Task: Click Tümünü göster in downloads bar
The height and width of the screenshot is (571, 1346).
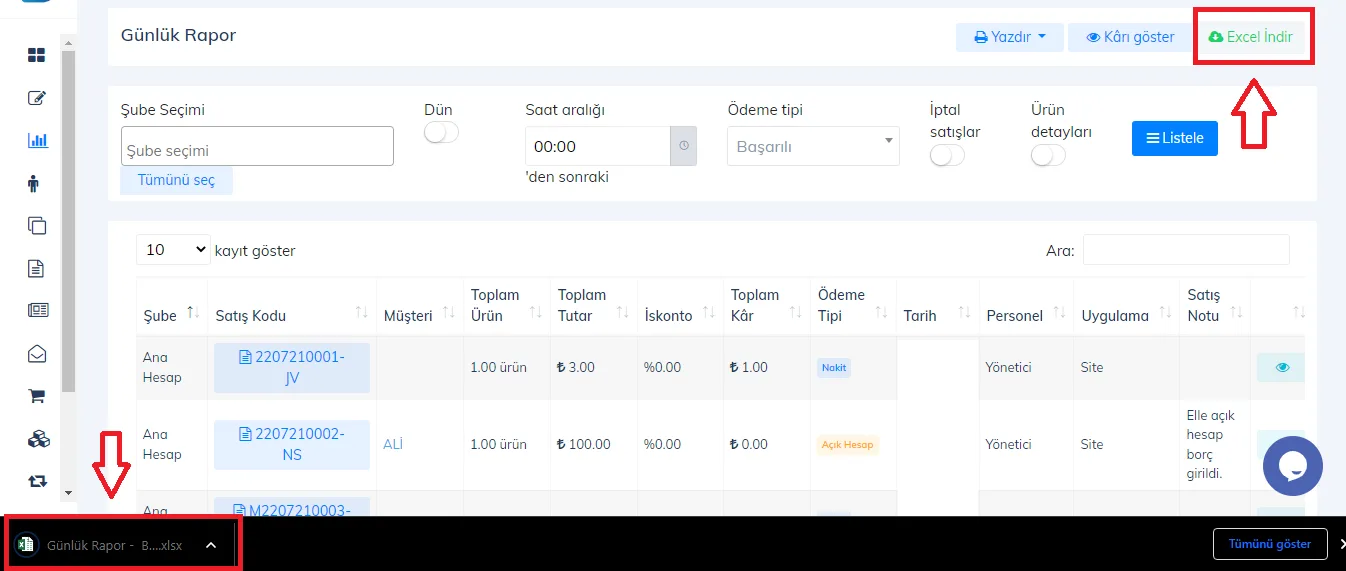Action: click(x=1269, y=544)
